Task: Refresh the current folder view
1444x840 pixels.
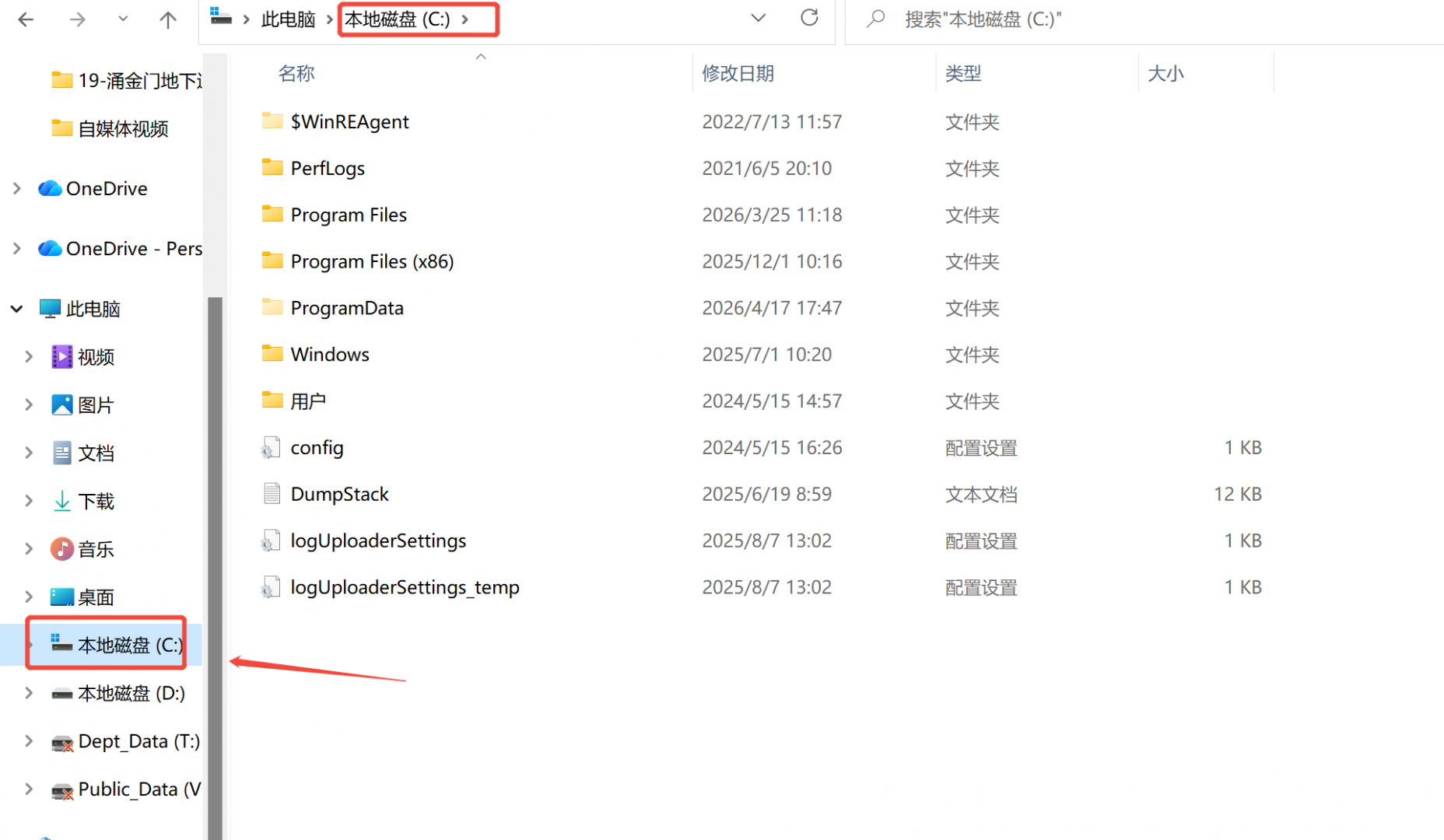Action: (809, 18)
